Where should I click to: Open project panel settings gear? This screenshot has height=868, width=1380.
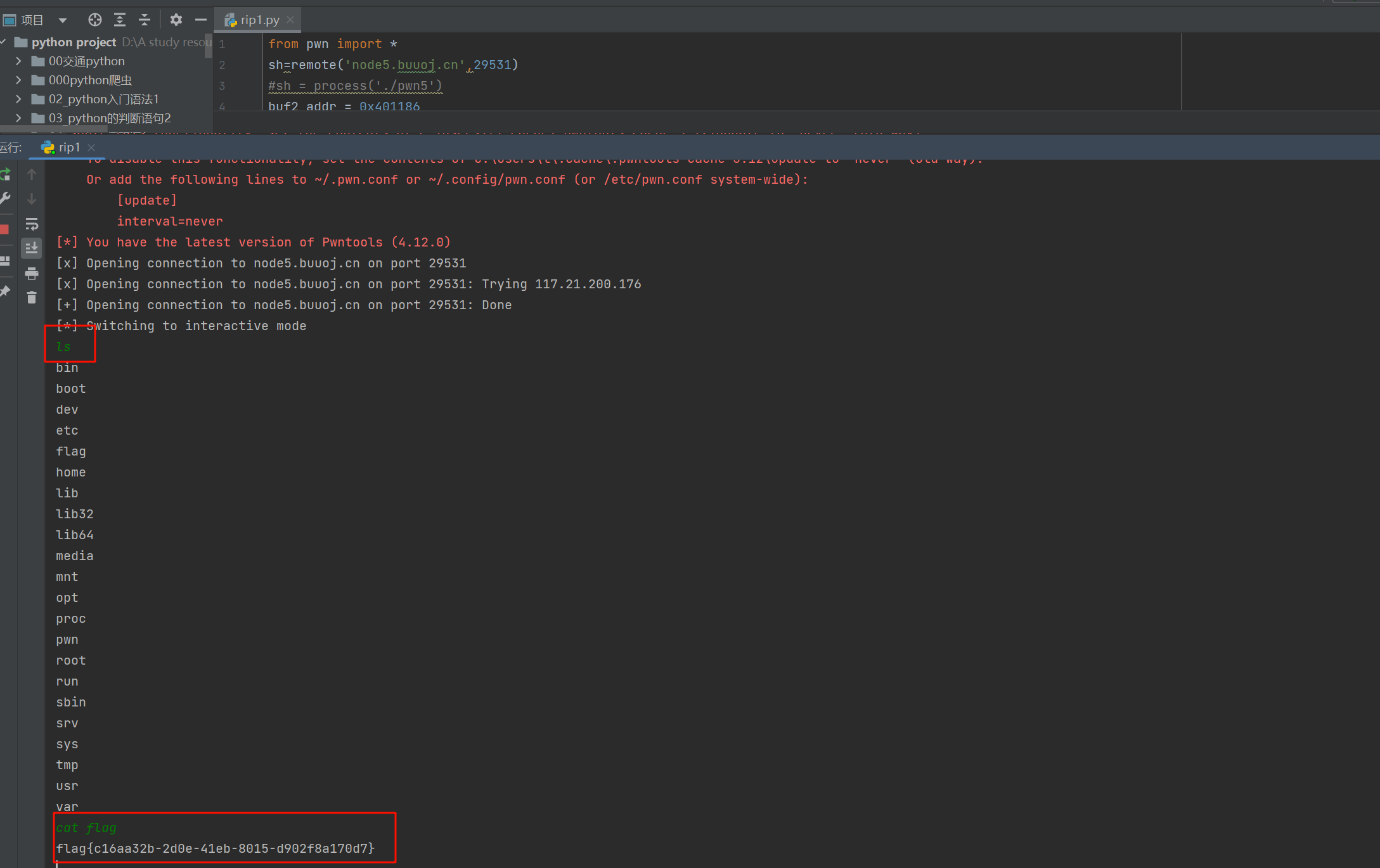click(176, 20)
